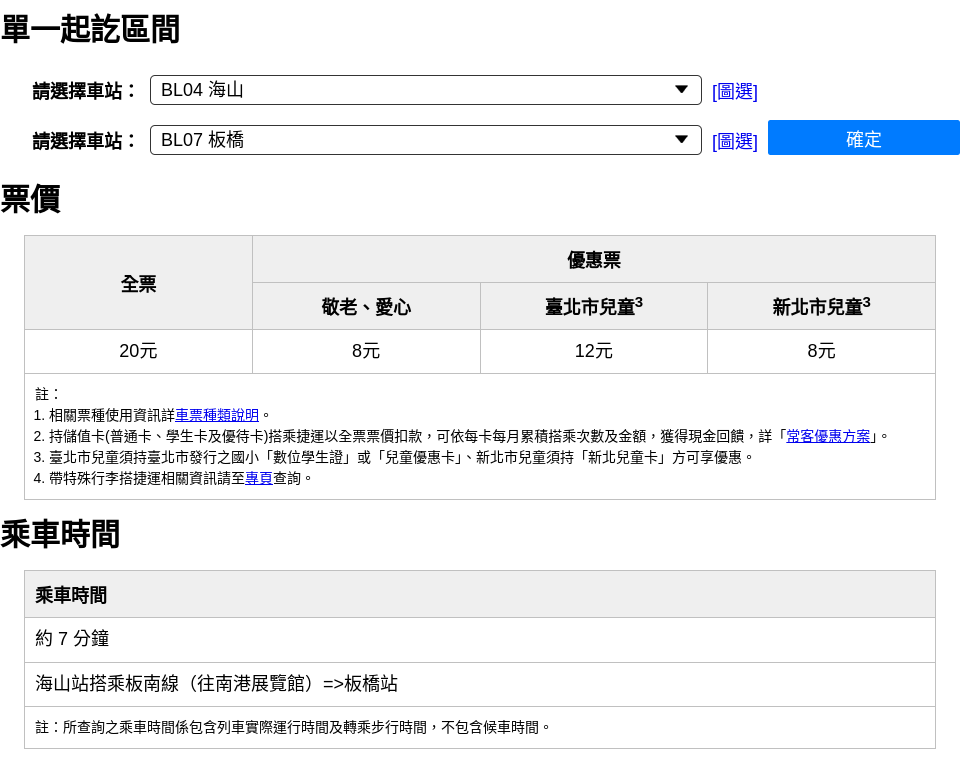This screenshot has width=973, height=761.
Task: Click the arrow icon on 板橋 dropdown
Action: [681, 140]
